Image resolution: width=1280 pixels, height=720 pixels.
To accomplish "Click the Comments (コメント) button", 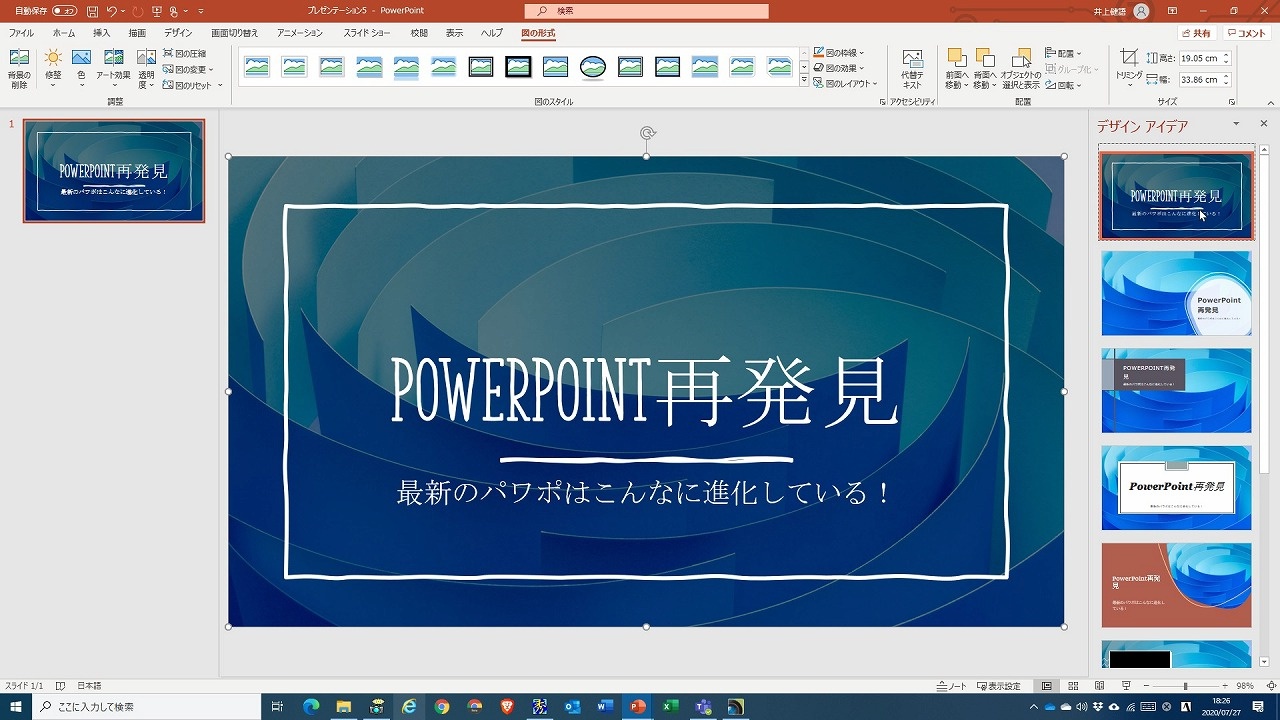I will (1247, 33).
